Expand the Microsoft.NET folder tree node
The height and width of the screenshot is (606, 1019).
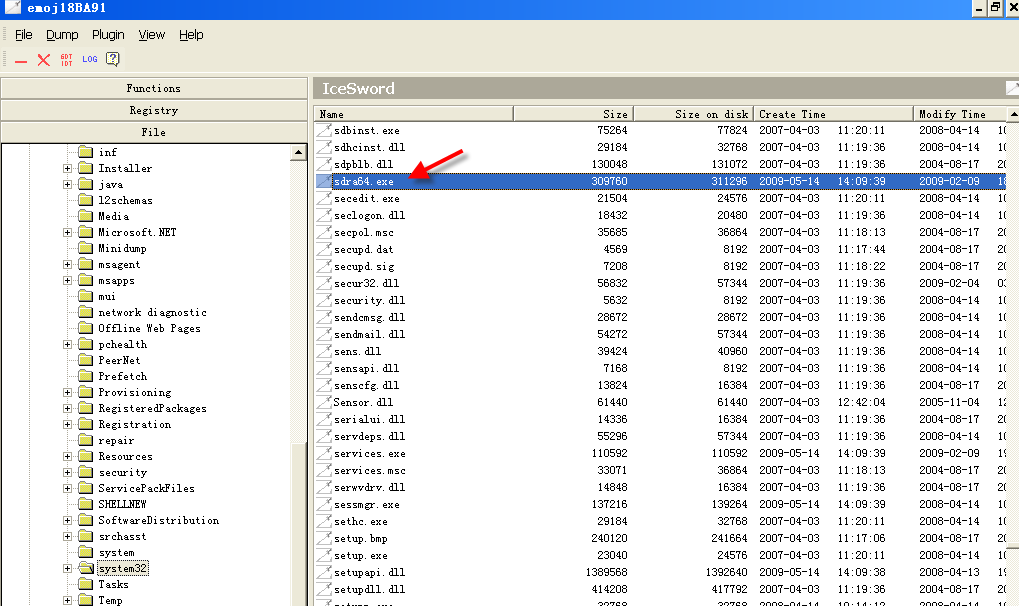68,232
